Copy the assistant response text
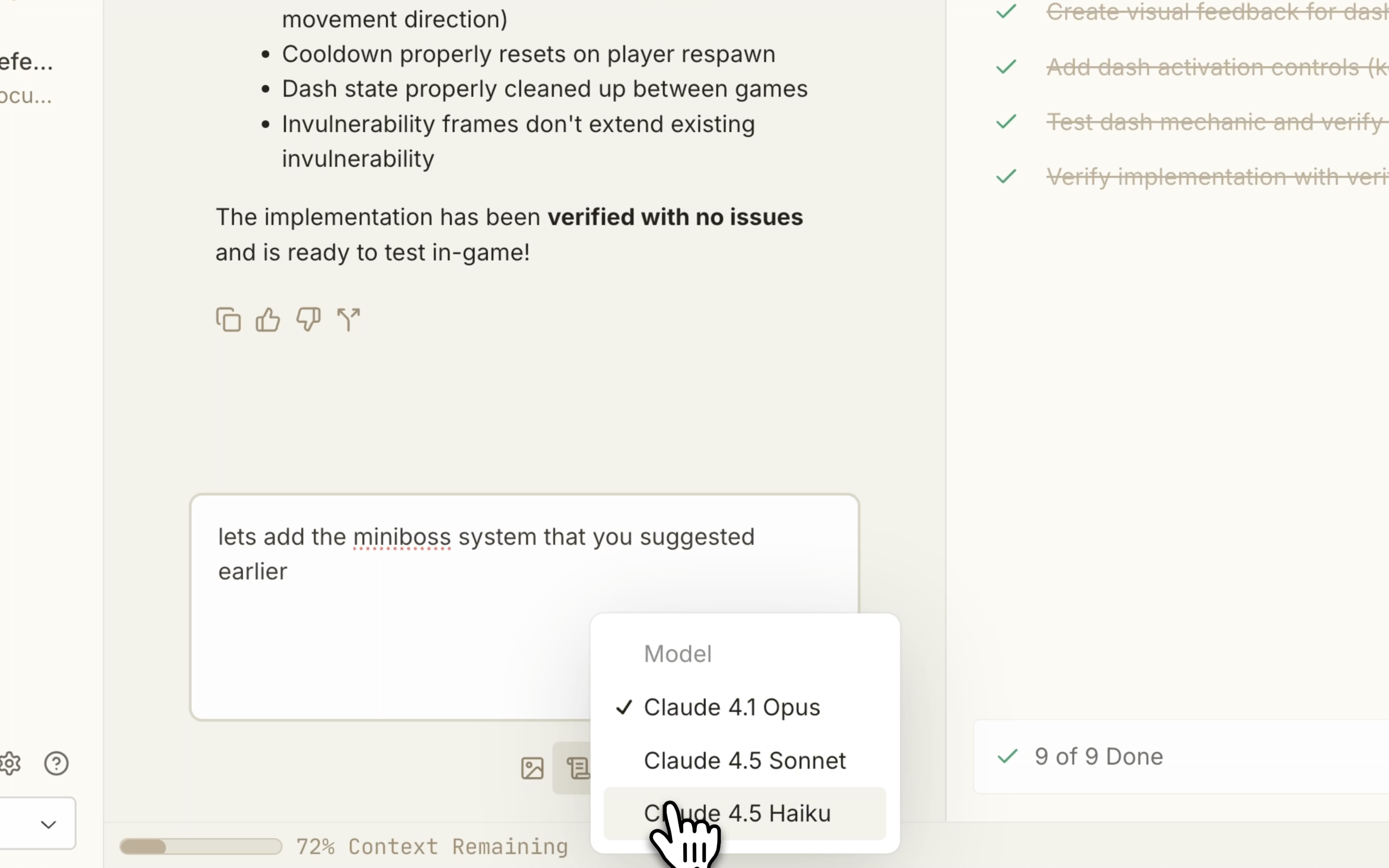This screenshot has height=868, width=1389. [228, 320]
